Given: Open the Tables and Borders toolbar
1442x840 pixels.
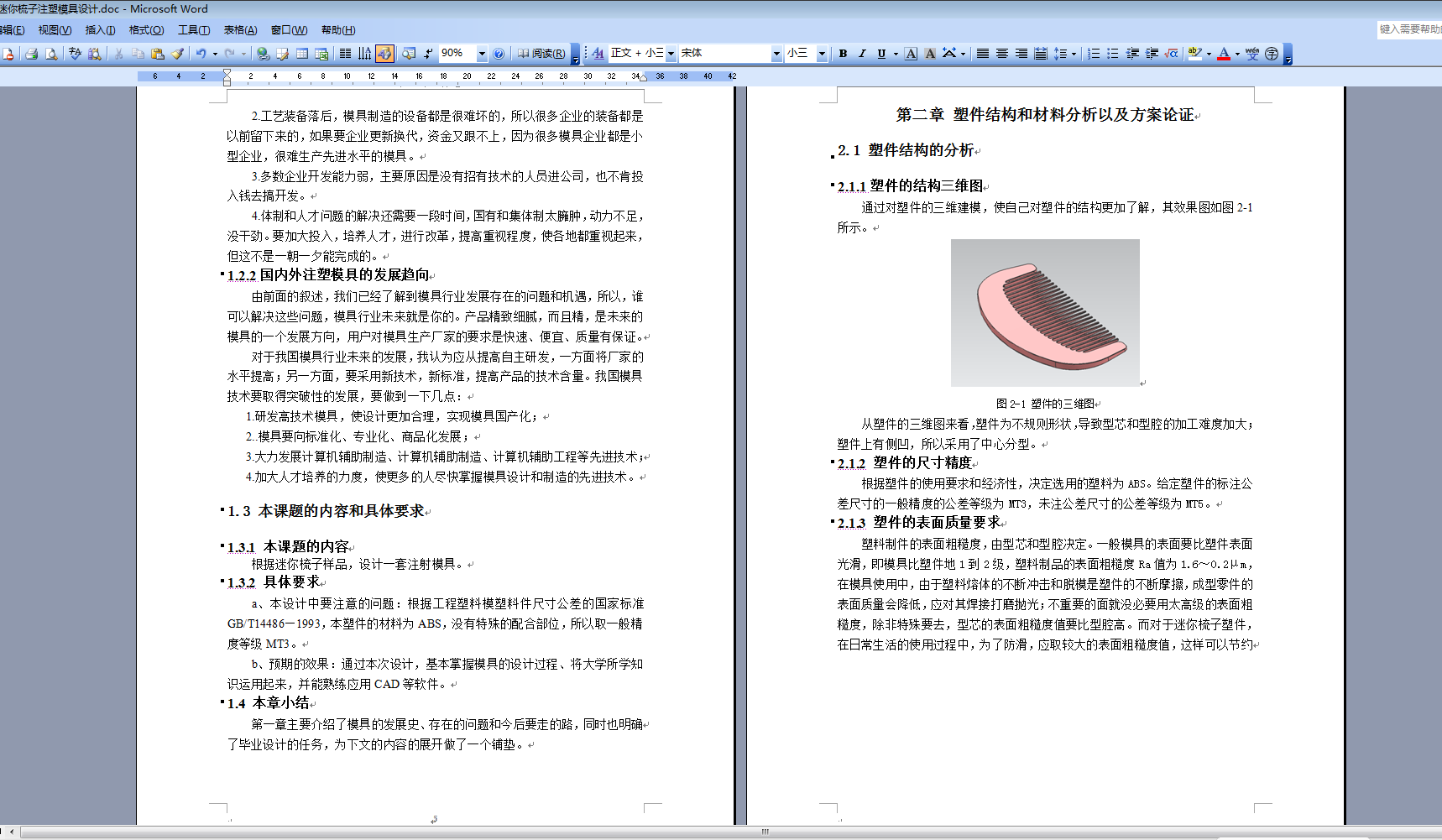Looking at the screenshot, I should (x=283, y=54).
